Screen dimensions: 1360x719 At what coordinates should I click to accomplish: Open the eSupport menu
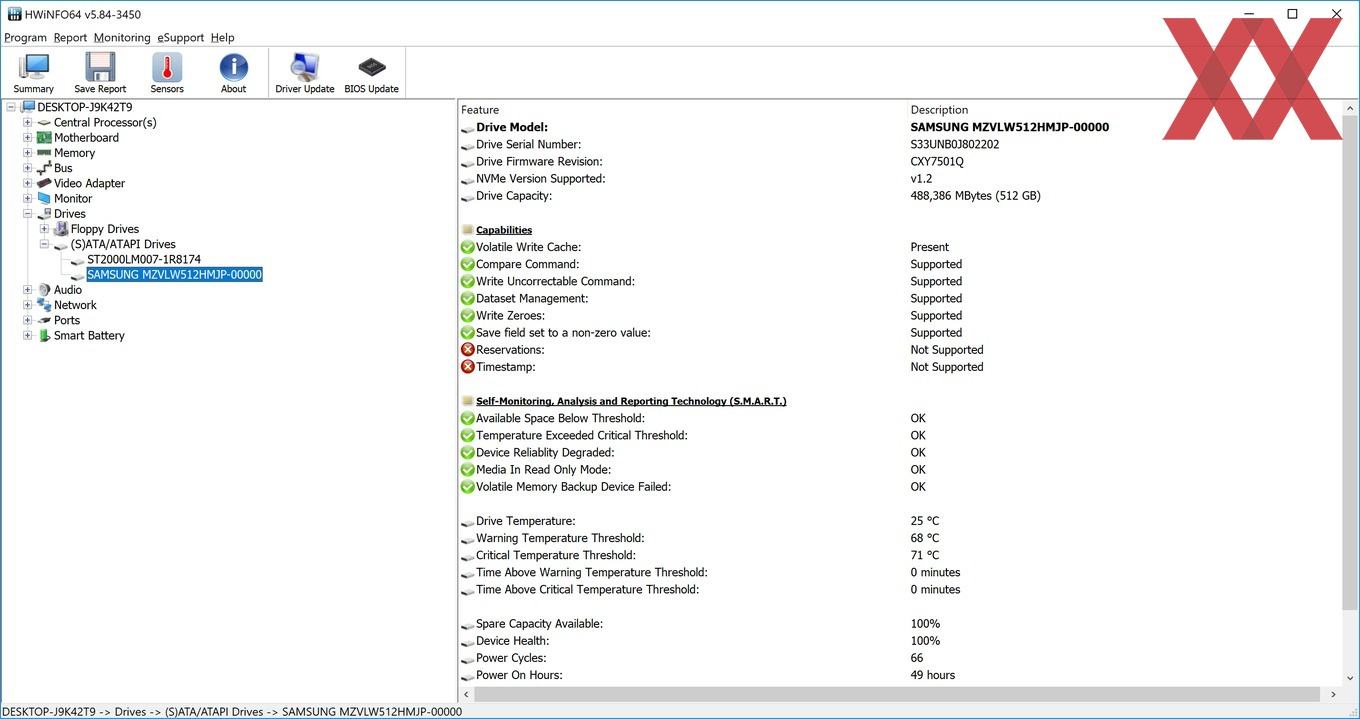click(x=180, y=38)
